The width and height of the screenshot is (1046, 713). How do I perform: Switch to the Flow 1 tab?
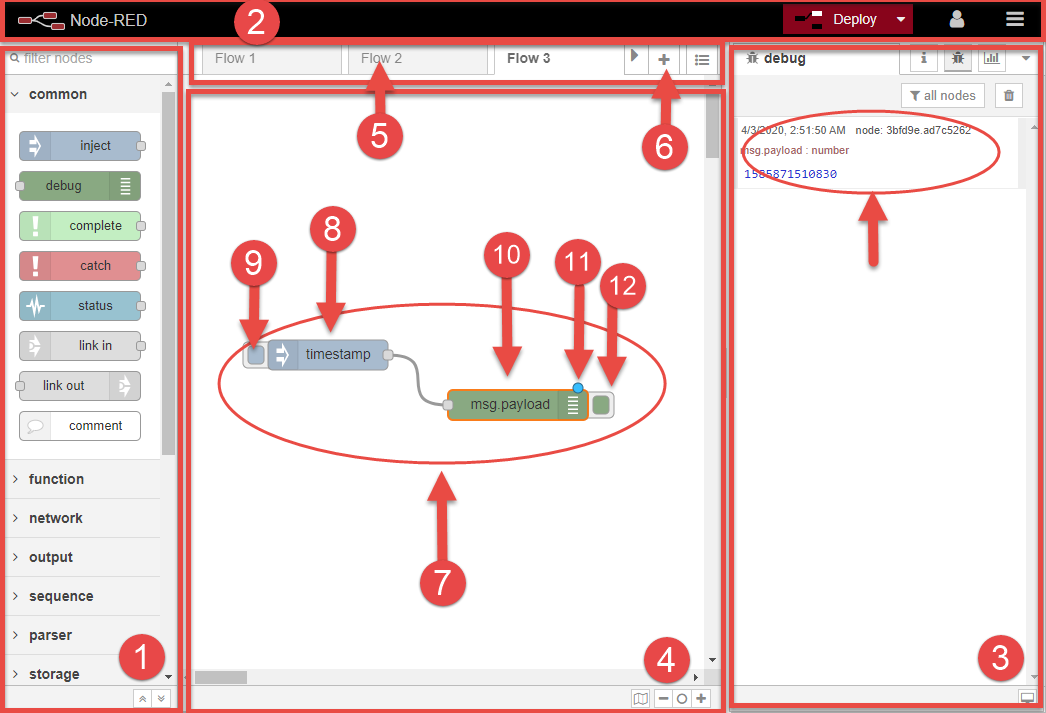(272, 59)
